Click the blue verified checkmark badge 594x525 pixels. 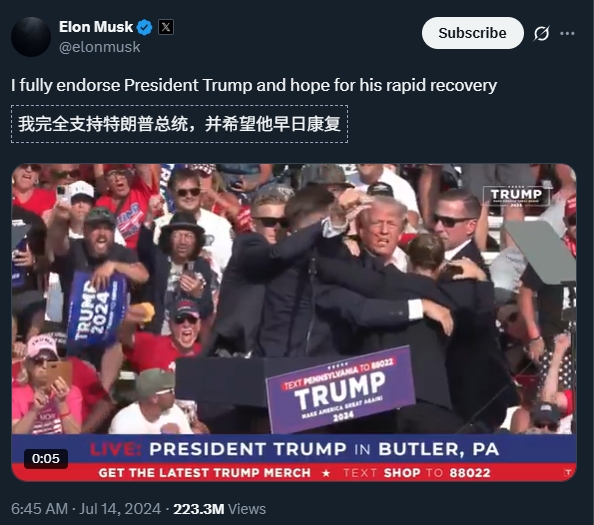click(144, 27)
